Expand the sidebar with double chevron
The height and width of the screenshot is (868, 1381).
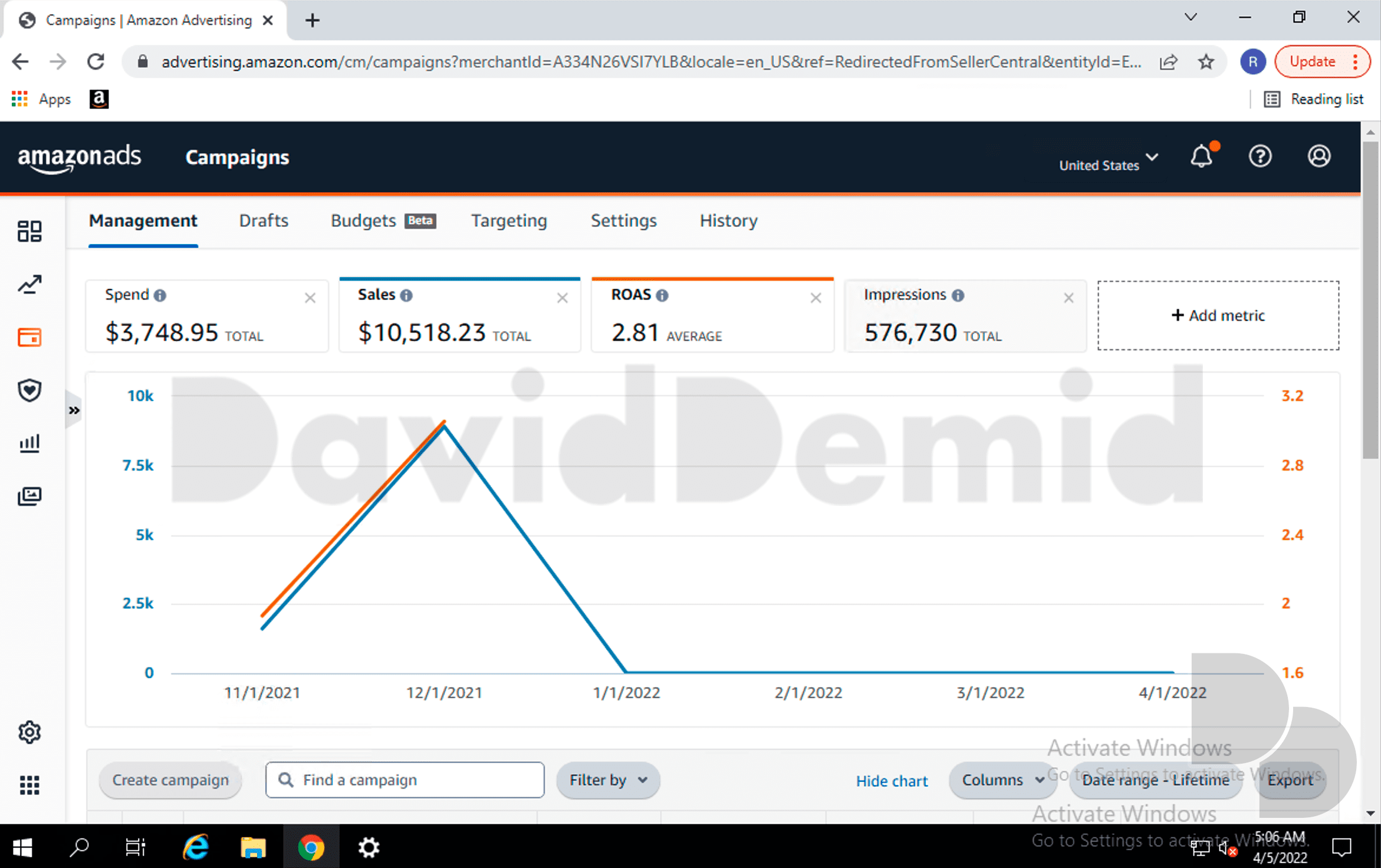point(74,410)
